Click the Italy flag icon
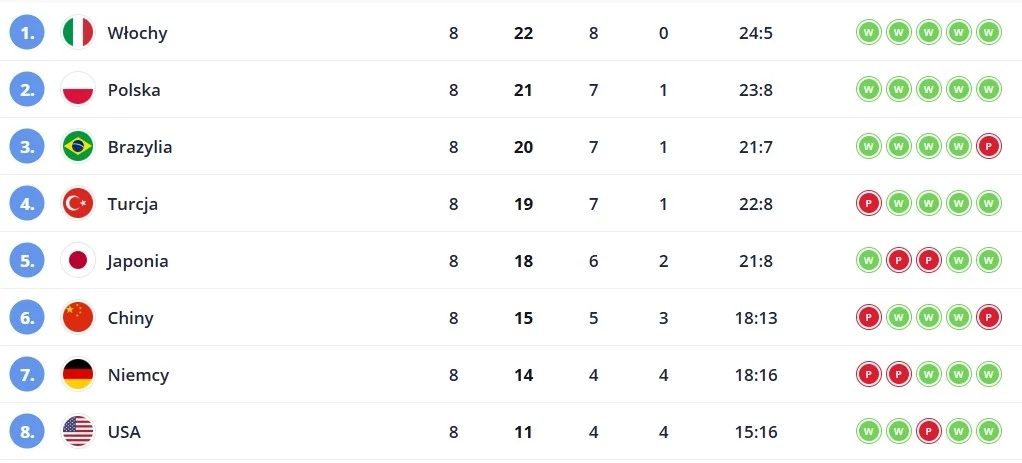This screenshot has height=463, width=1022. (x=78, y=33)
